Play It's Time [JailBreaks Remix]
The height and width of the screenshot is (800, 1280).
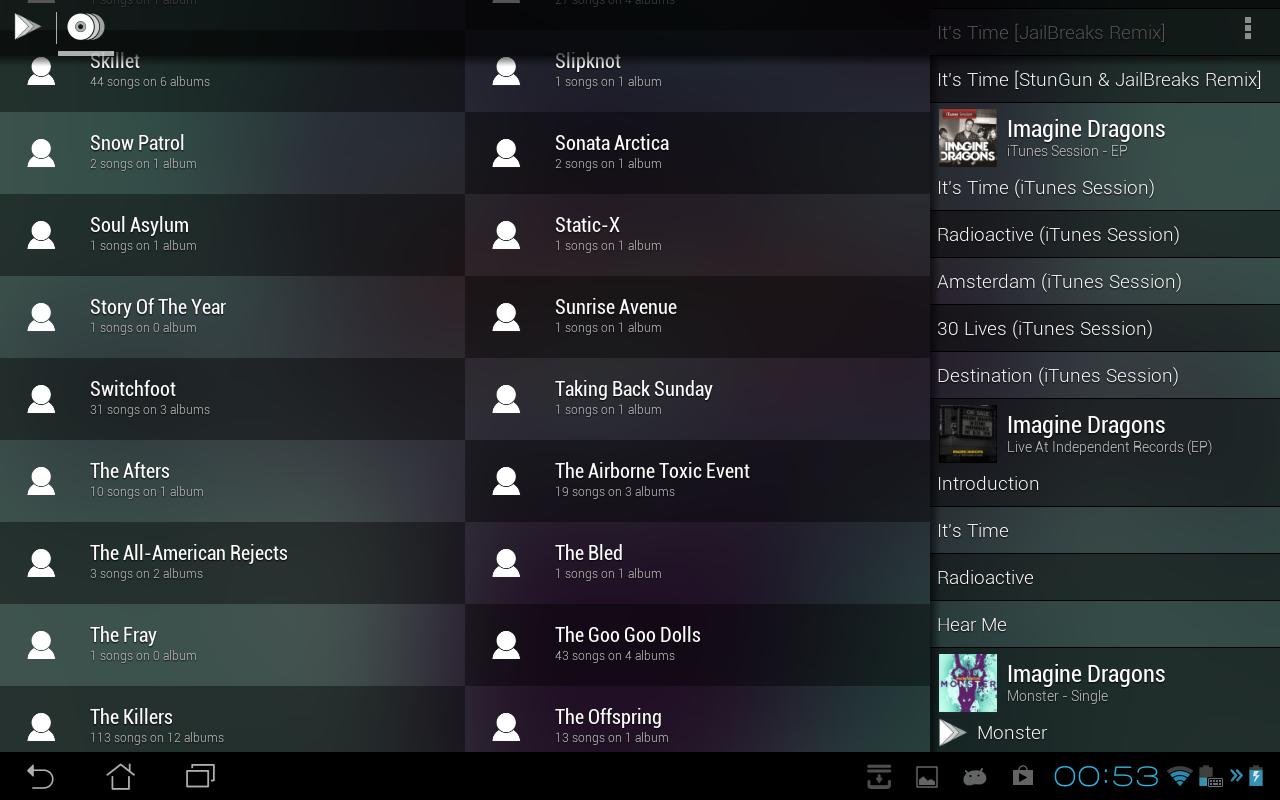click(x=1105, y=32)
